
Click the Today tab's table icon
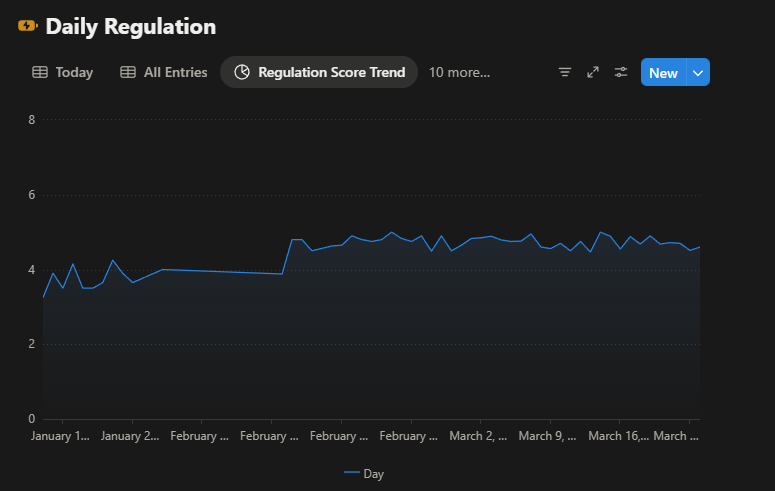40,72
